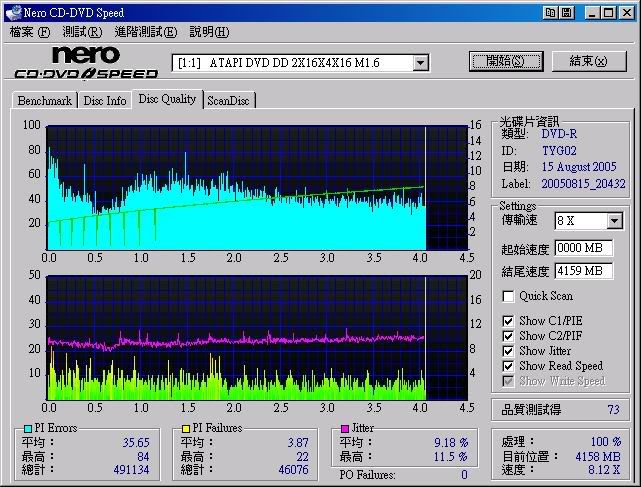Click the Label value 20050815_20432
641x487 pixels.
[583, 184]
